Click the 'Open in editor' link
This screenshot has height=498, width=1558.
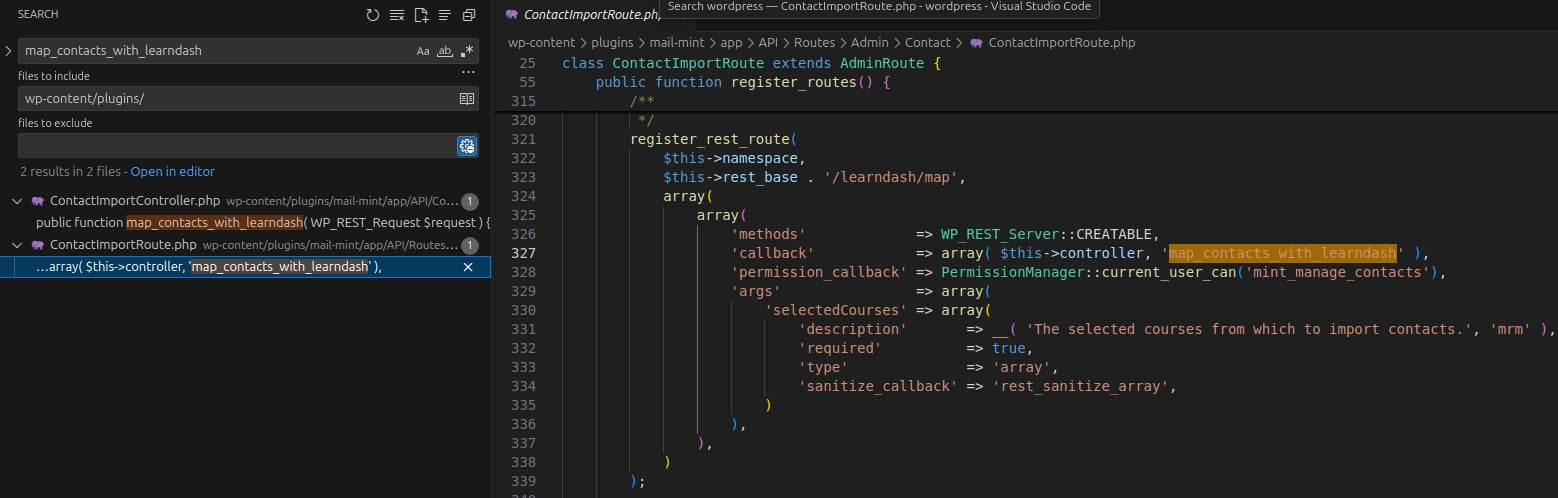[172, 171]
